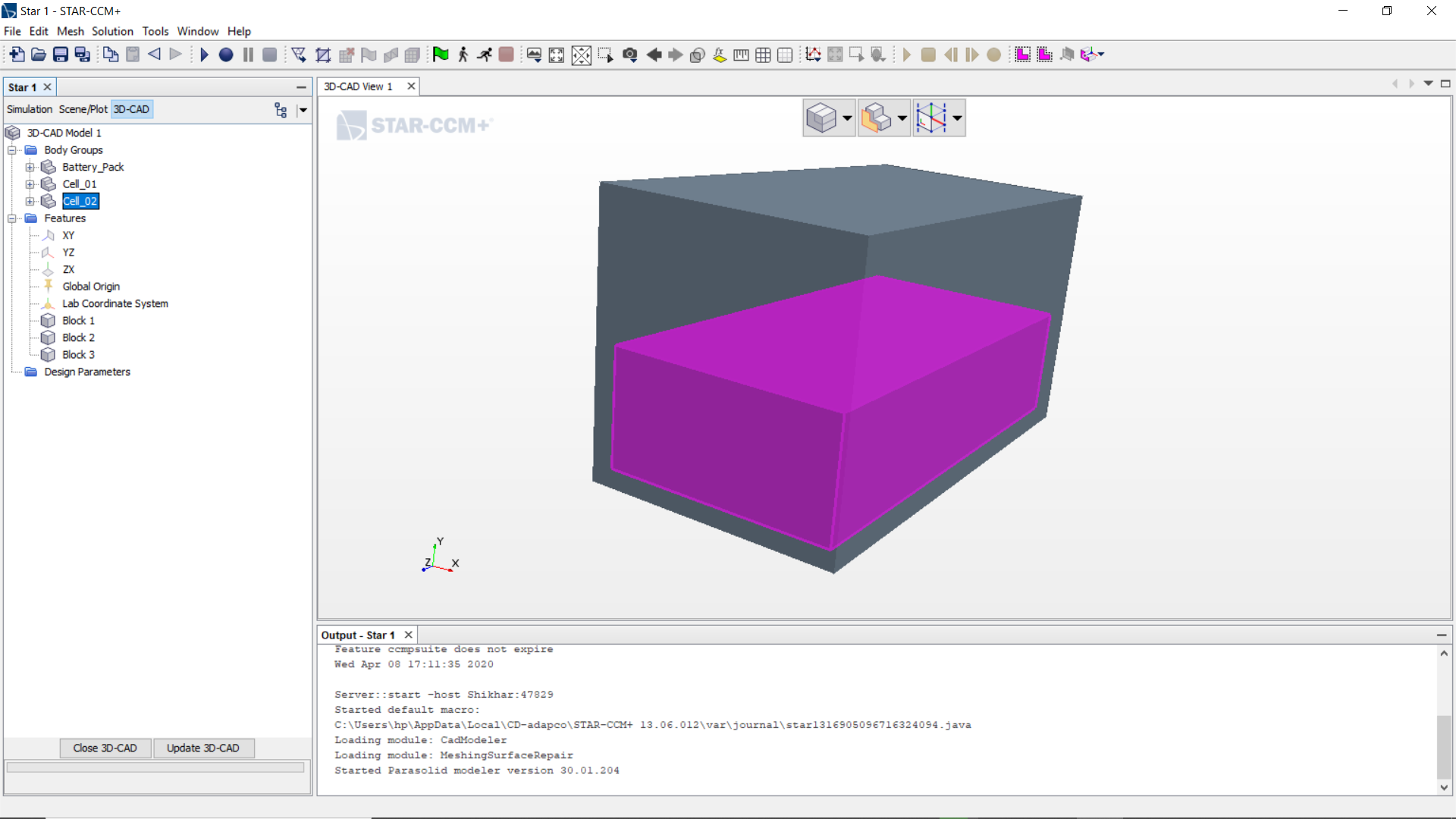Image resolution: width=1456 pixels, height=819 pixels.
Task: Click the blue Run play icon
Action: coord(204,55)
